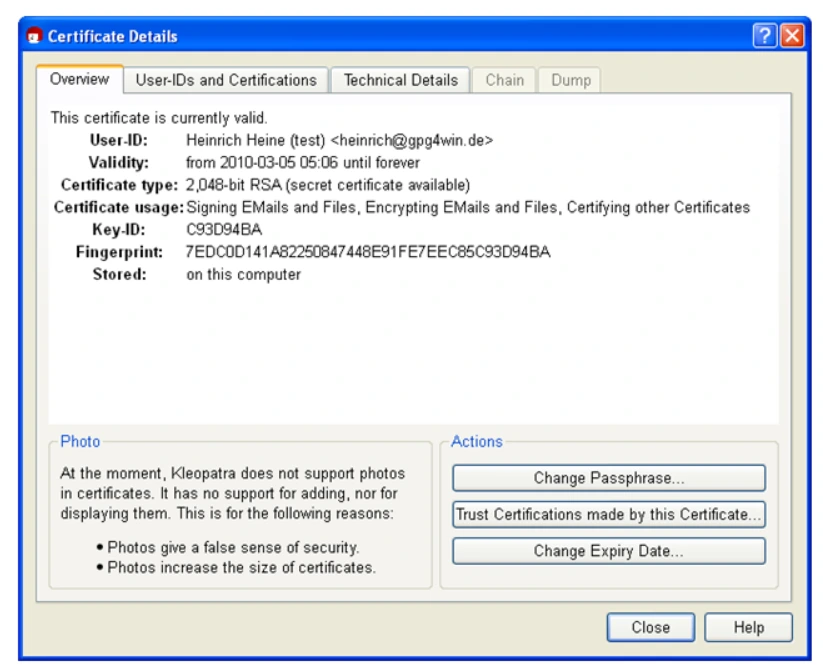Click the Help button at bottom
This screenshot has width=823, height=671.
(748, 627)
